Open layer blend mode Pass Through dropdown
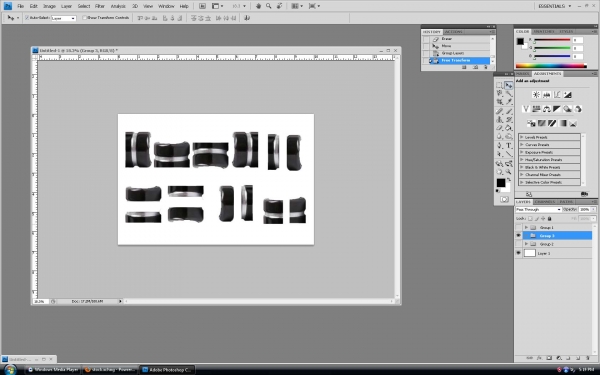Image resolution: width=600 pixels, height=375 pixels. point(538,210)
